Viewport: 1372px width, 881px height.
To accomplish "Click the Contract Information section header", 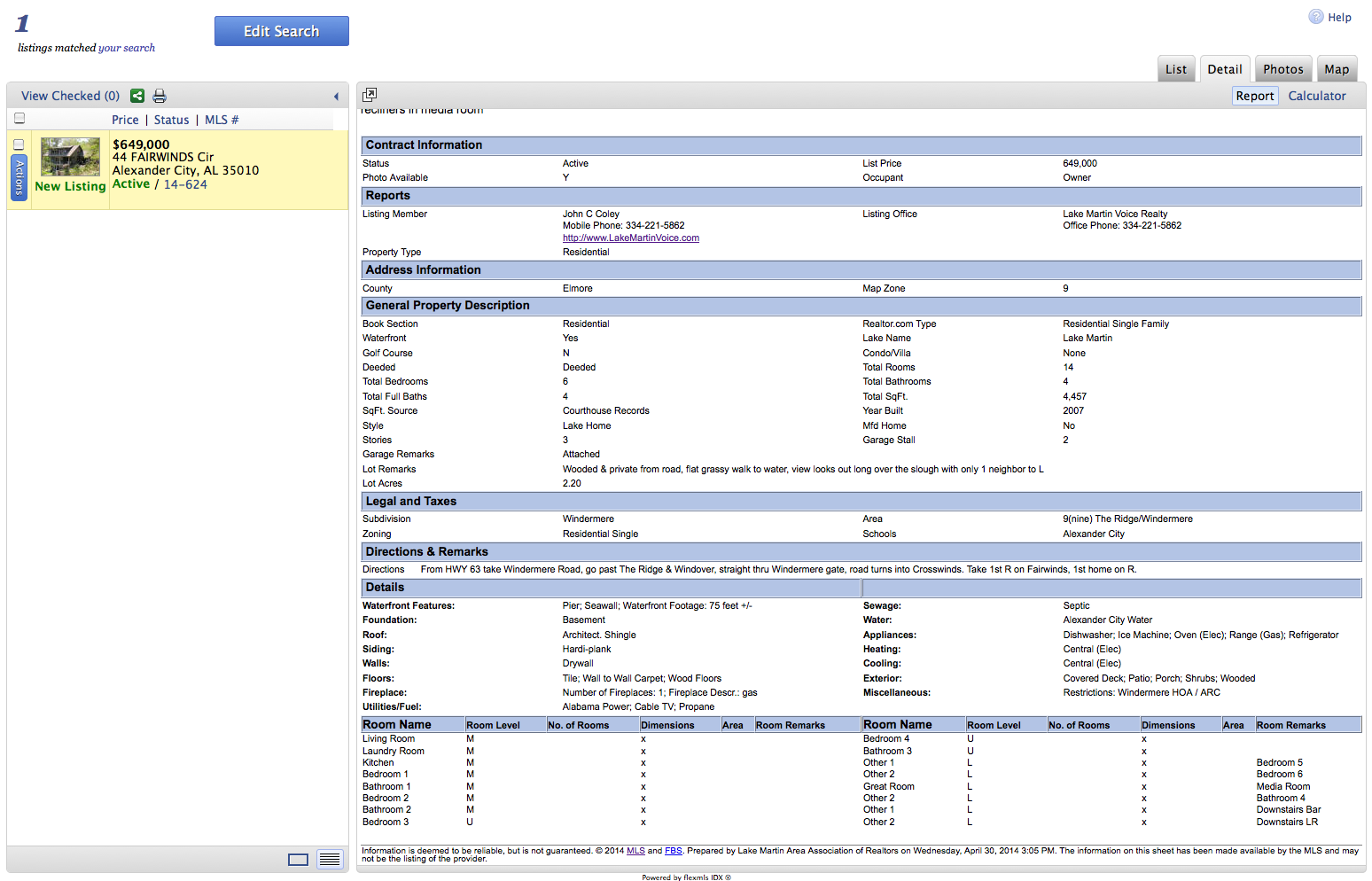I will [x=861, y=145].
